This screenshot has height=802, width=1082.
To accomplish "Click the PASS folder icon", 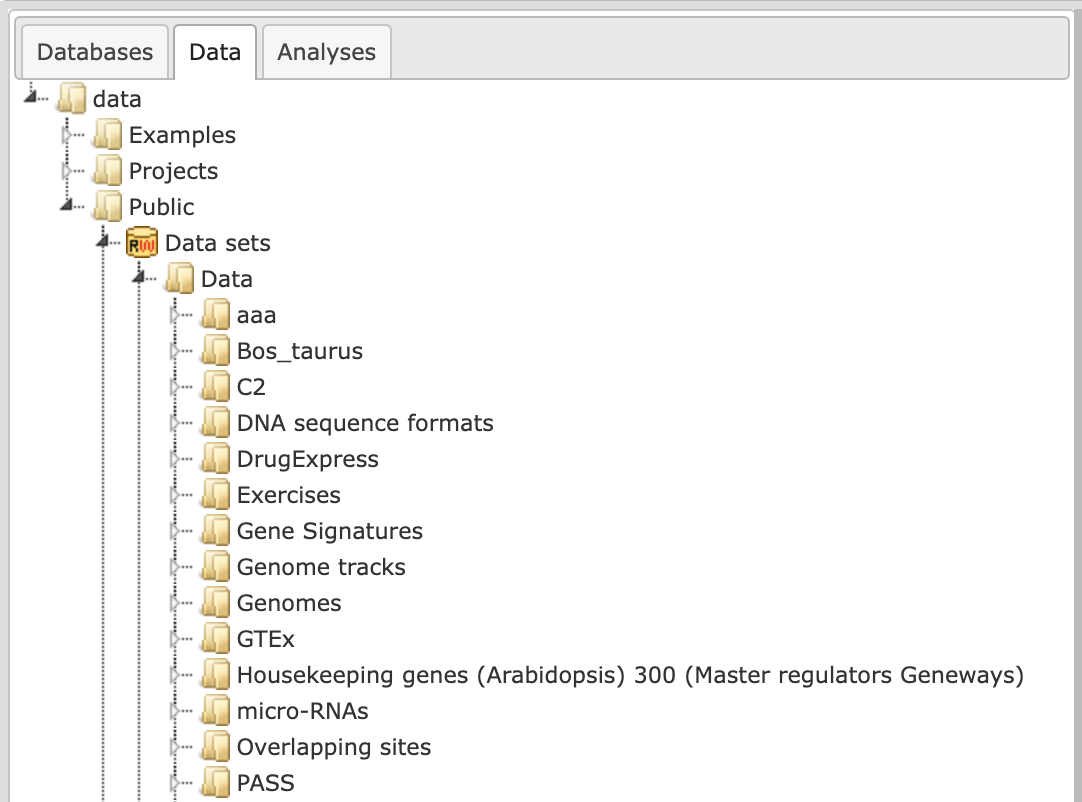I will [215, 783].
